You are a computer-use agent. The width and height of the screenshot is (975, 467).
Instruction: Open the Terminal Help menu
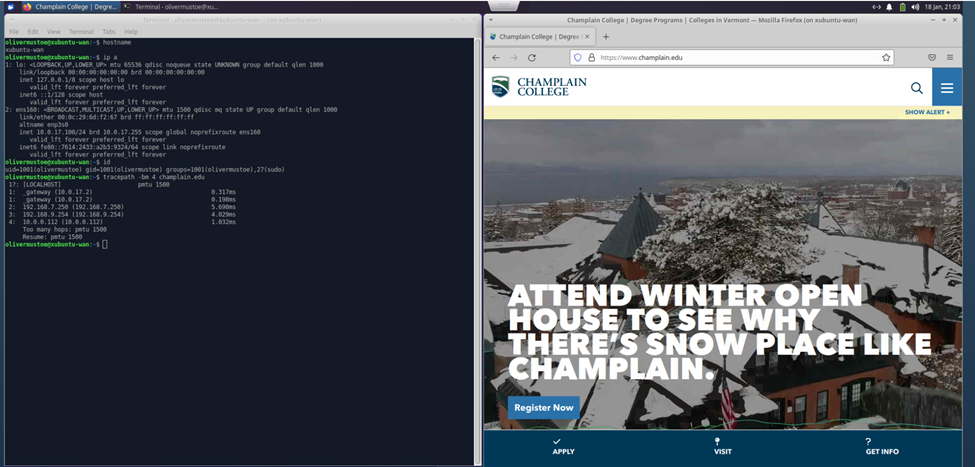[x=131, y=32]
